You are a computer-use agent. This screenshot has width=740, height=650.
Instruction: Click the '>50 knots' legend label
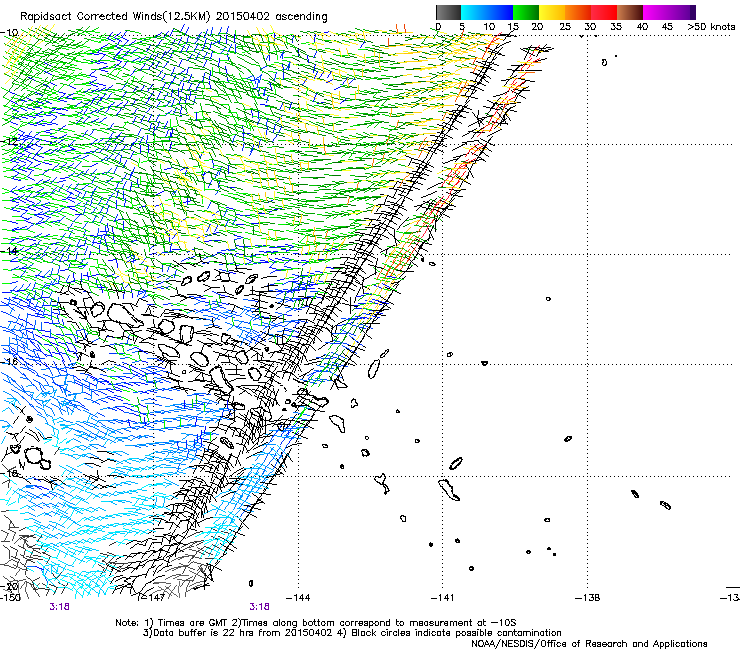click(711, 27)
